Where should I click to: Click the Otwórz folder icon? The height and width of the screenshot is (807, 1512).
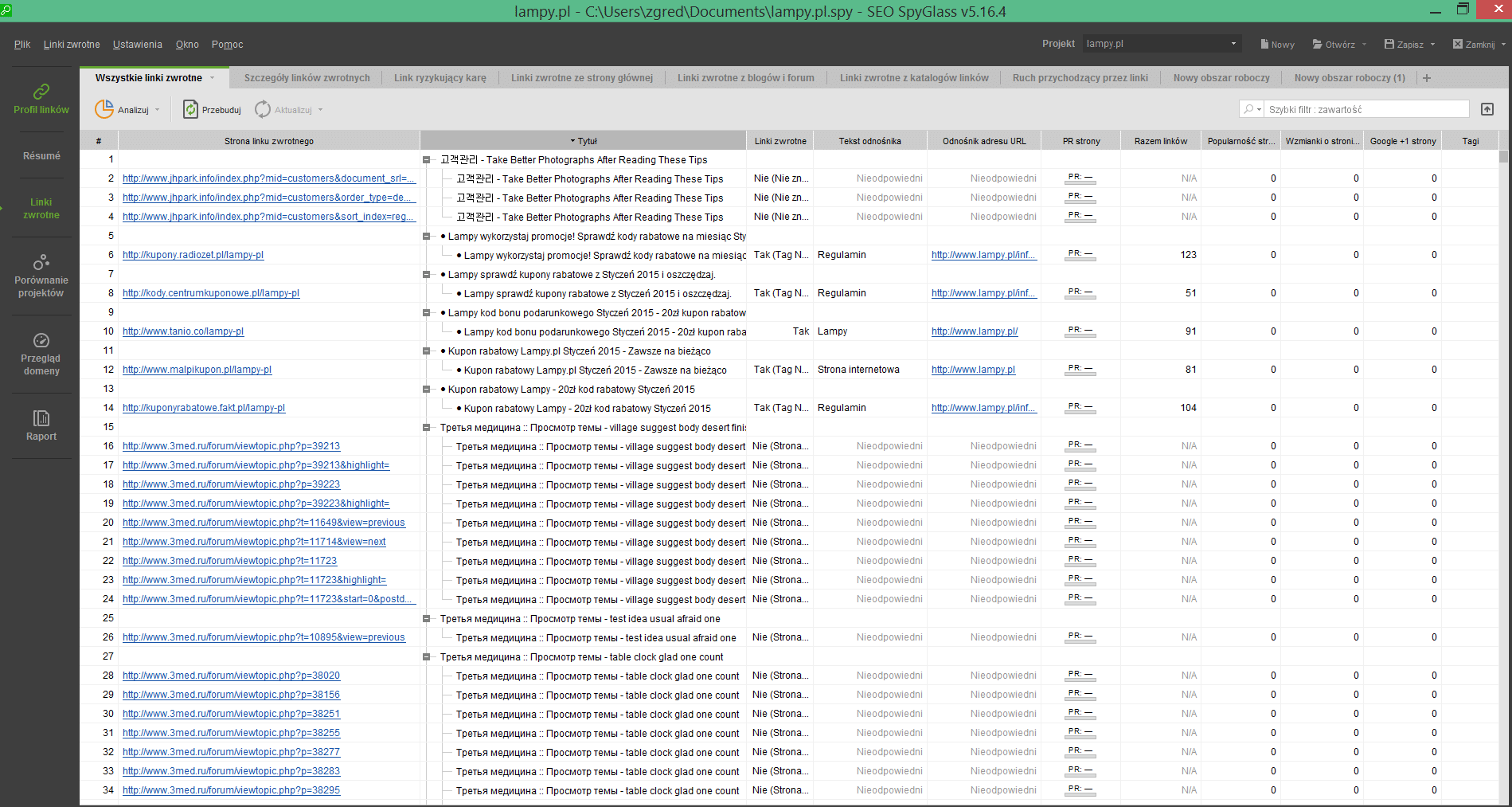pyautogui.click(x=1318, y=45)
